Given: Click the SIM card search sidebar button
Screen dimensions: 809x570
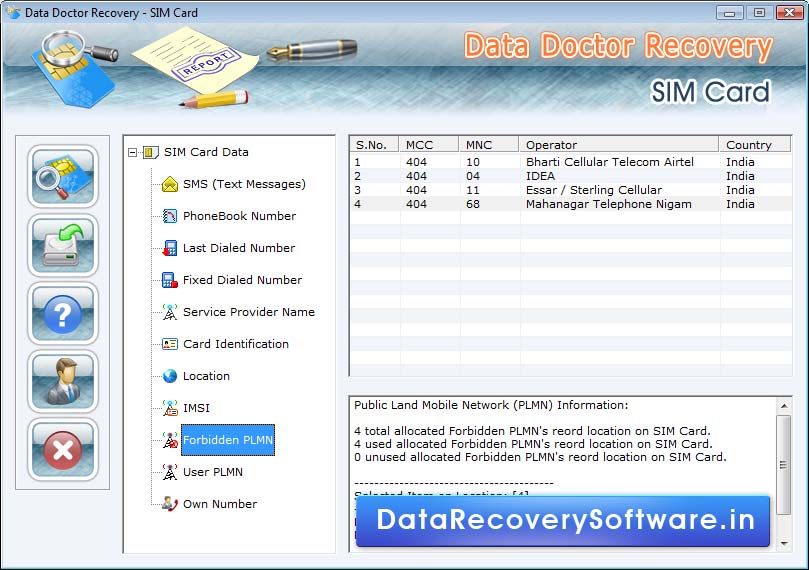Looking at the screenshot, I should coord(63,176).
